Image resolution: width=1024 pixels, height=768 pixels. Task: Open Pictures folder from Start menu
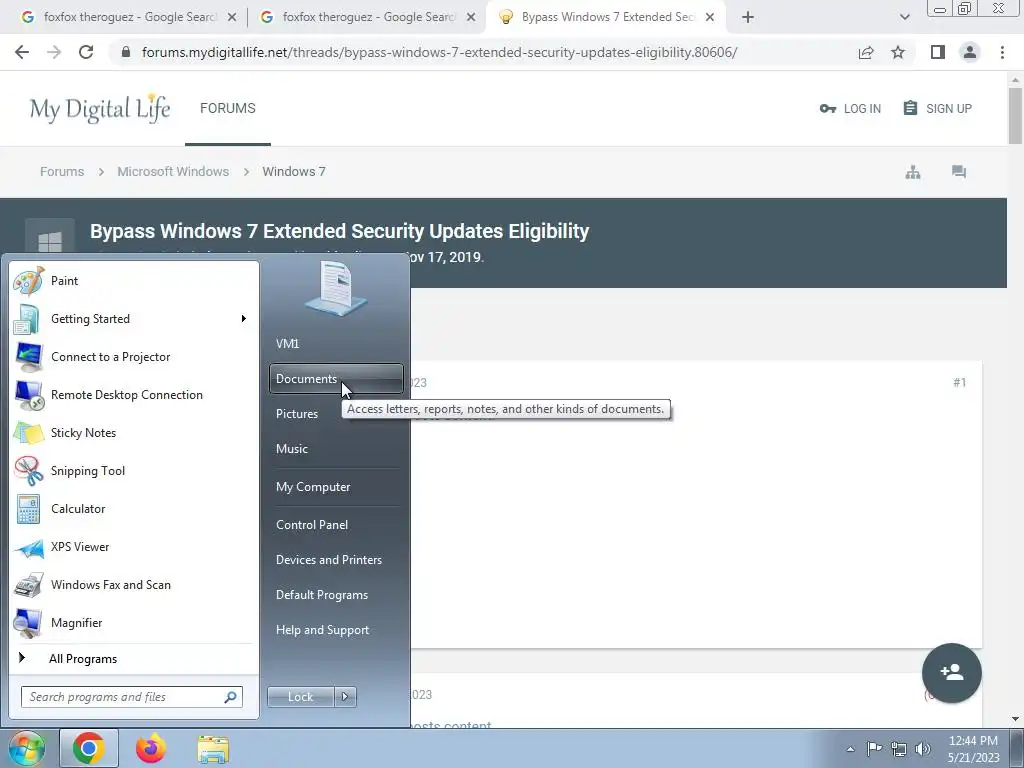[297, 414]
